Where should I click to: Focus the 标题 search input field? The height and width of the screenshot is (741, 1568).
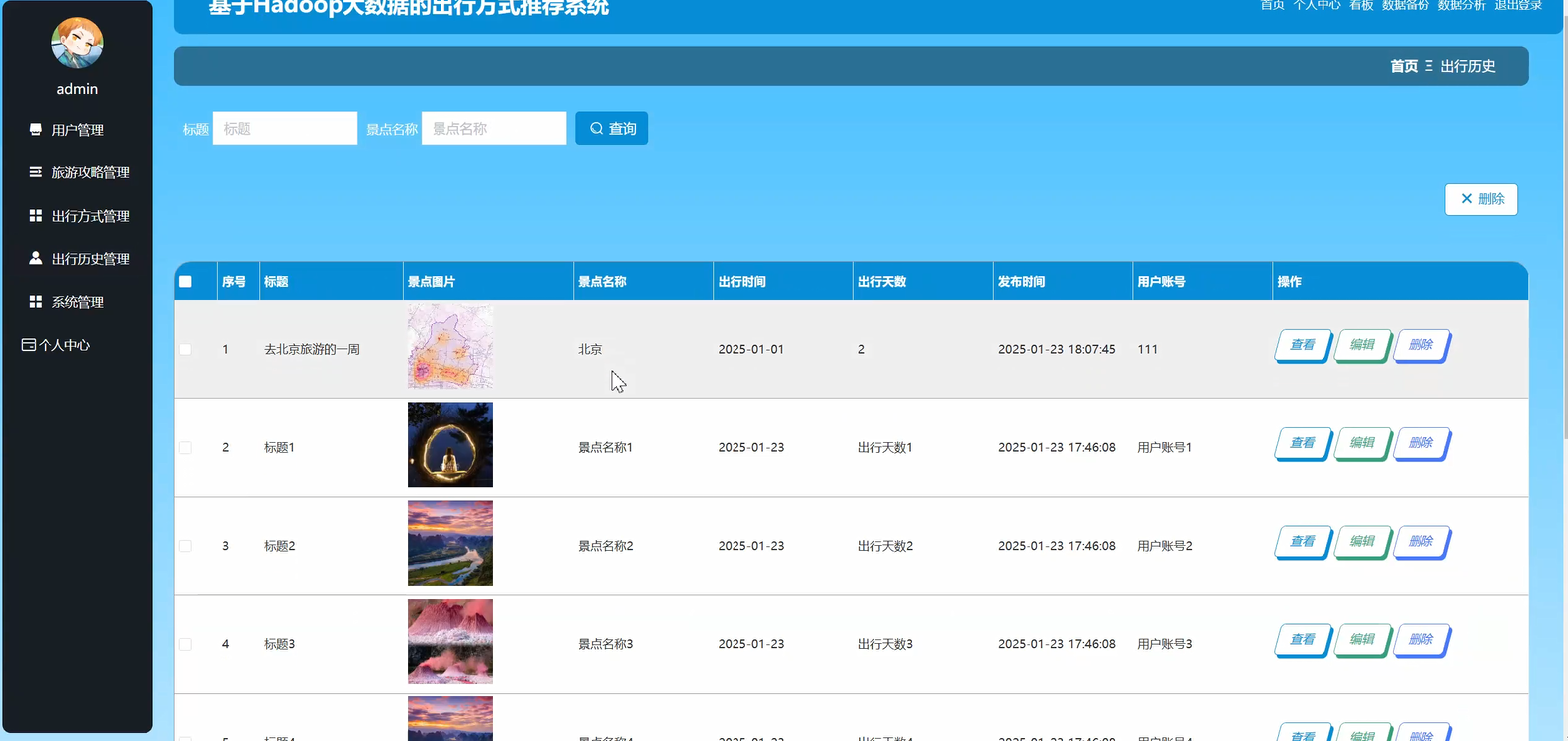click(285, 129)
